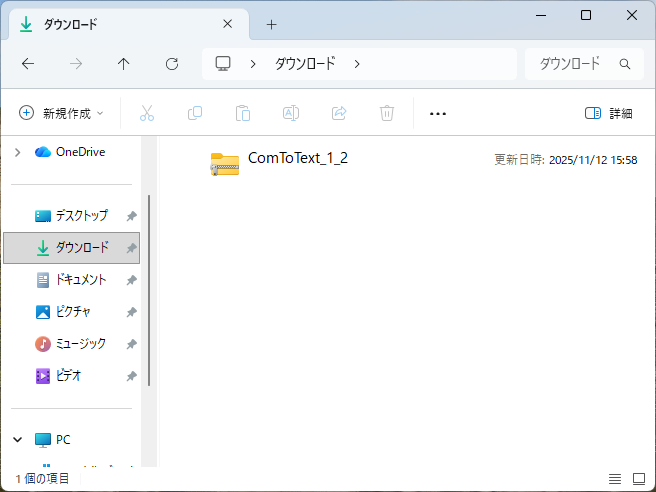Expand the chevron after ダウンロード in address bar

[357, 64]
